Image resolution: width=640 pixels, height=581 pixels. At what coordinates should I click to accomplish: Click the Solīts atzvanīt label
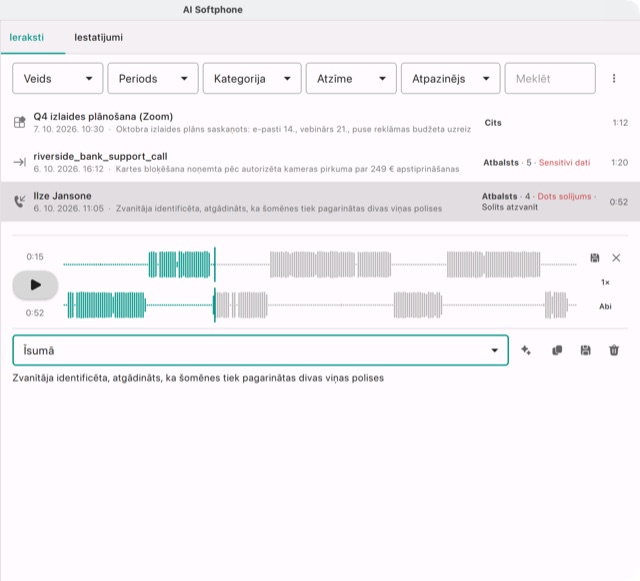click(510, 207)
